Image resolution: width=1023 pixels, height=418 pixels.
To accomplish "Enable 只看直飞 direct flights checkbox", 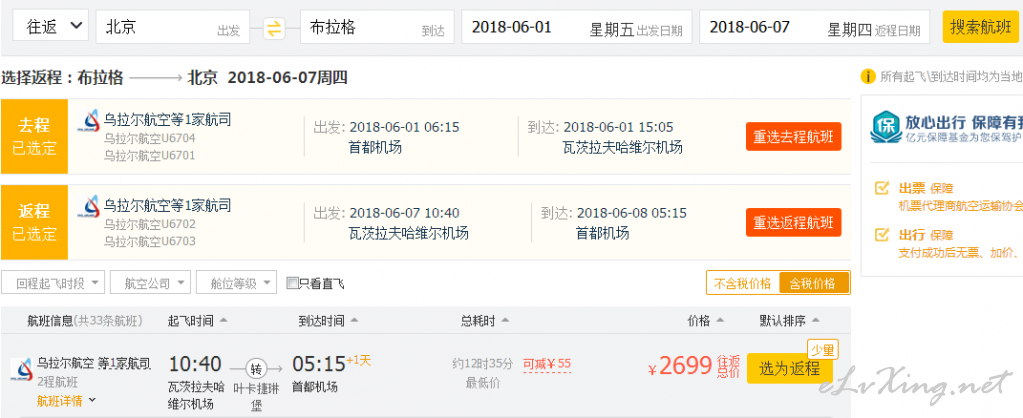I will (292, 283).
